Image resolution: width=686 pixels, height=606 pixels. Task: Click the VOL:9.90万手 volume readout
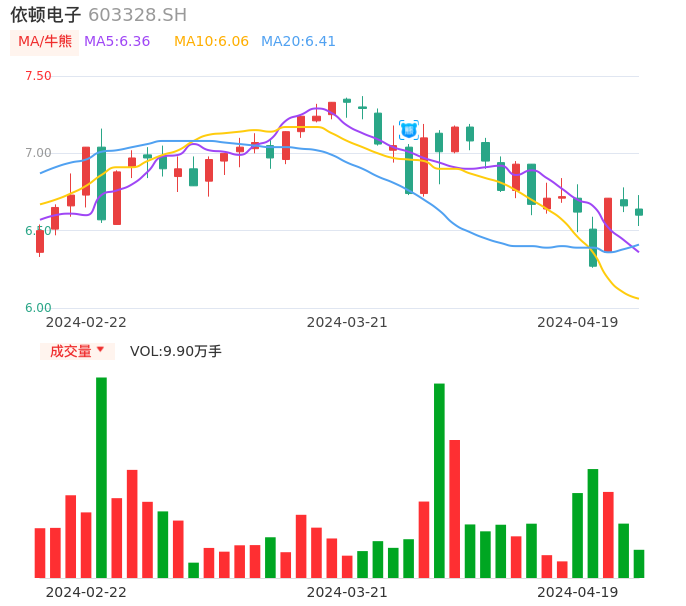pyautogui.click(x=176, y=351)
